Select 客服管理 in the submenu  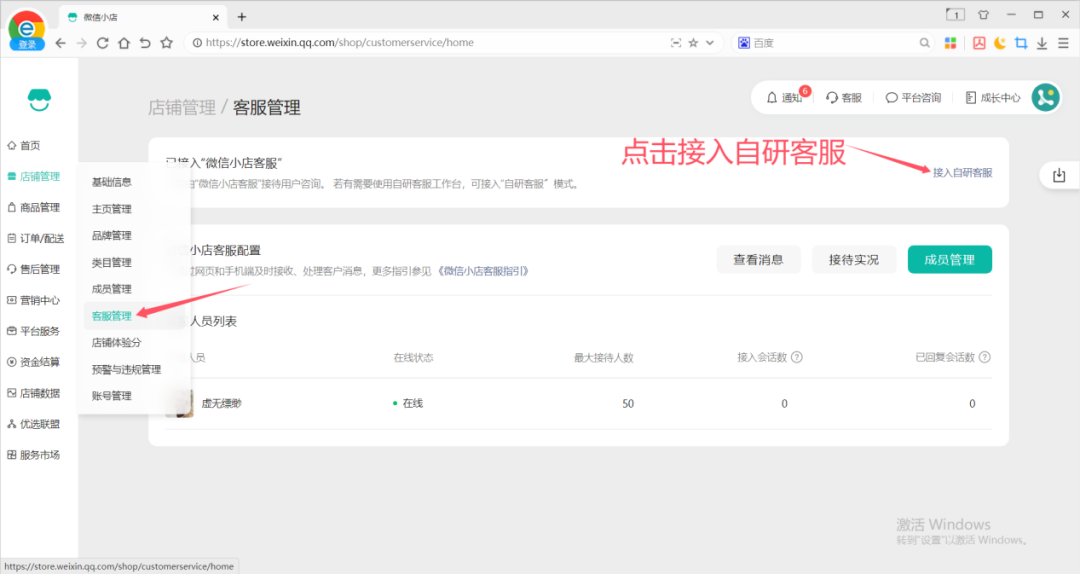pyautogui.click(x=112, y=316)
